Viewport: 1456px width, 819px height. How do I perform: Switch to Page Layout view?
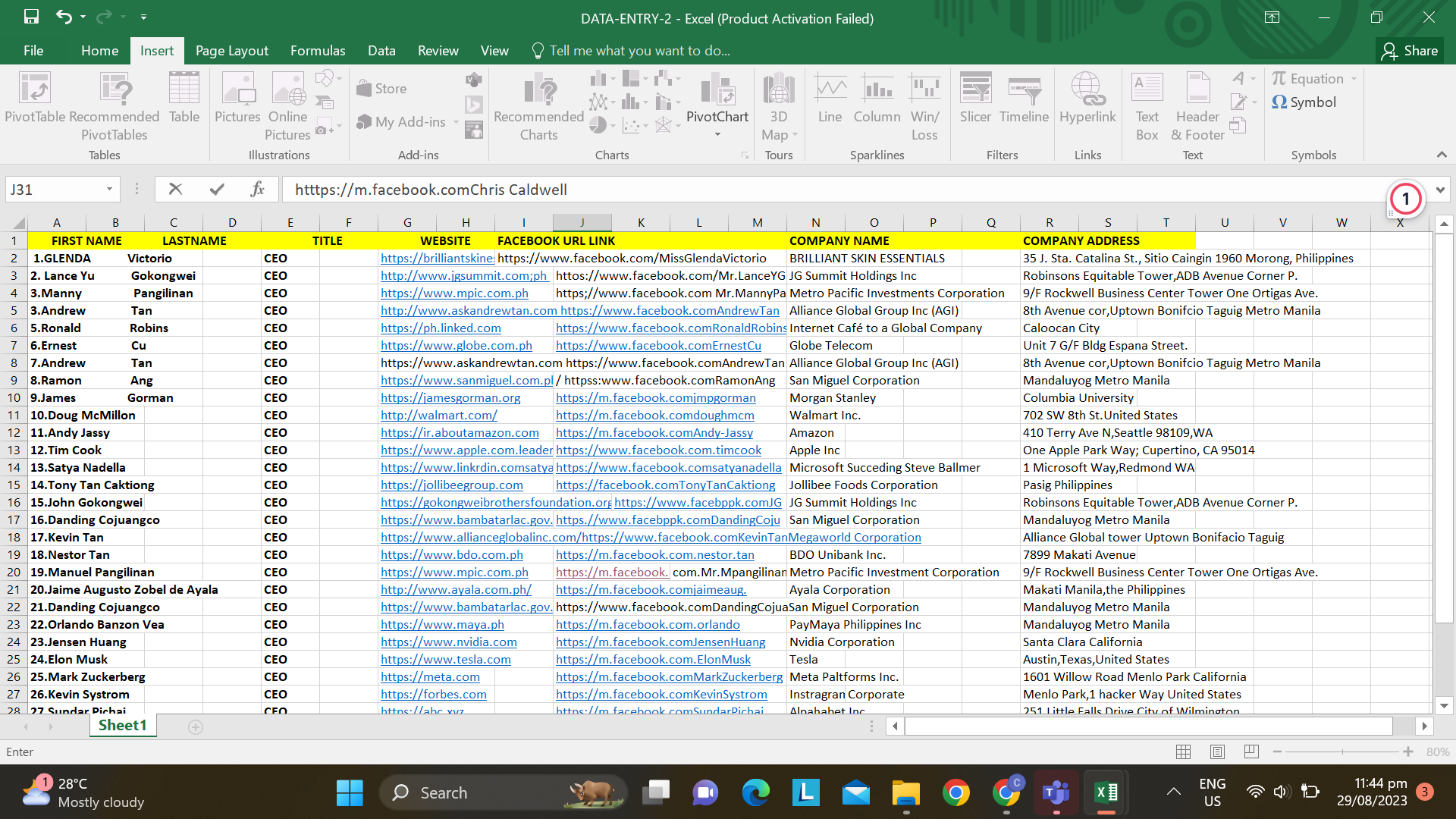pyautogui.click(x=1217, y=752)
